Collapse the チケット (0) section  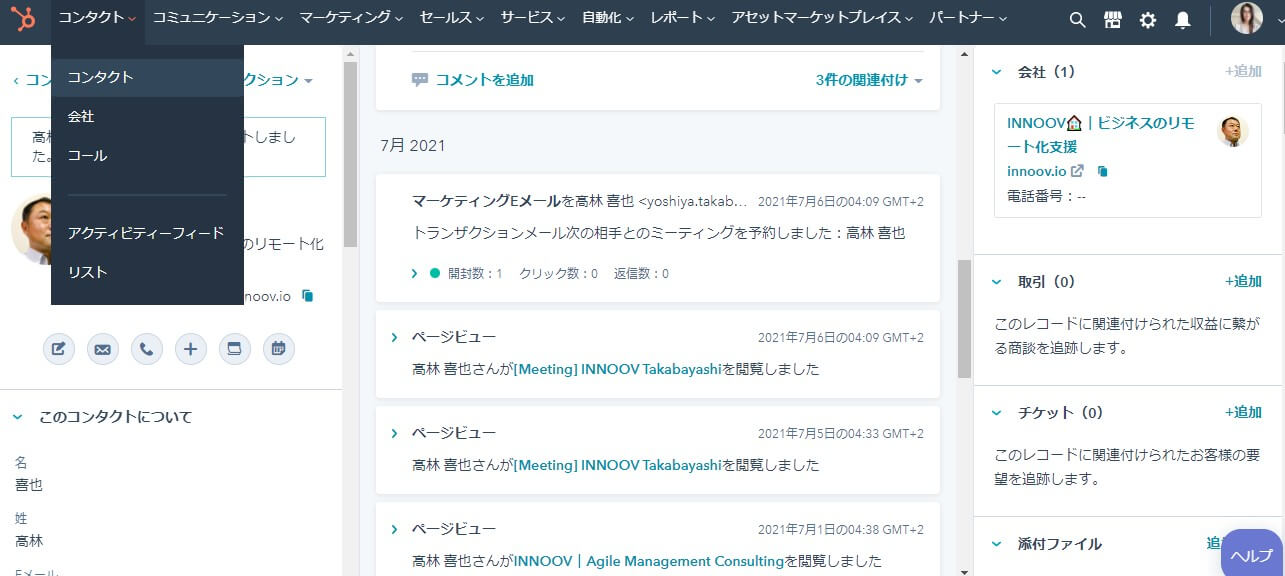[x=996, y=412]
